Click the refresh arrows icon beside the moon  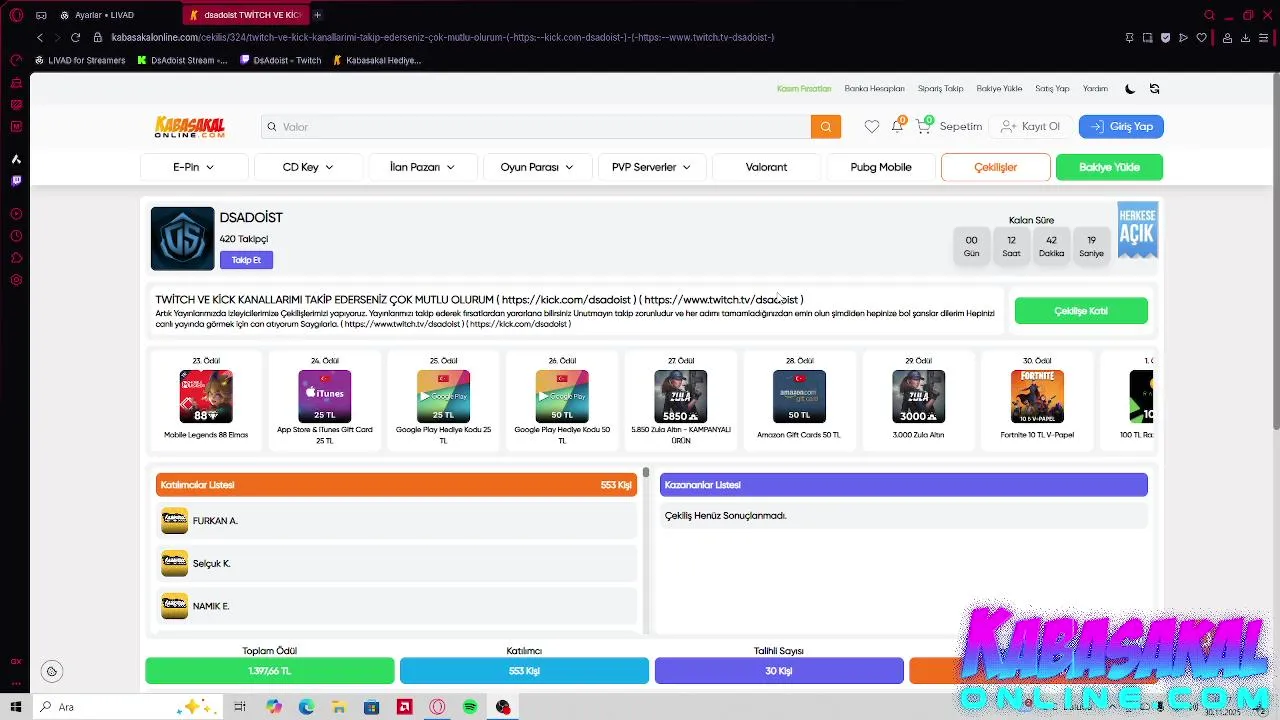[1154, 89]
